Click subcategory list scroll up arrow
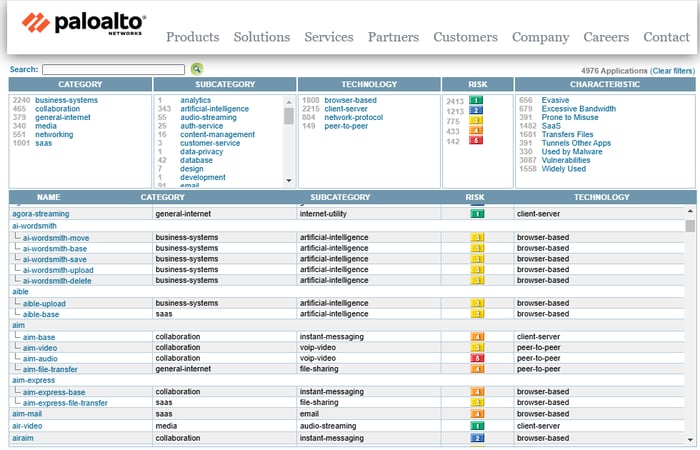Screen dimensions: 700x450 [289, 102]
